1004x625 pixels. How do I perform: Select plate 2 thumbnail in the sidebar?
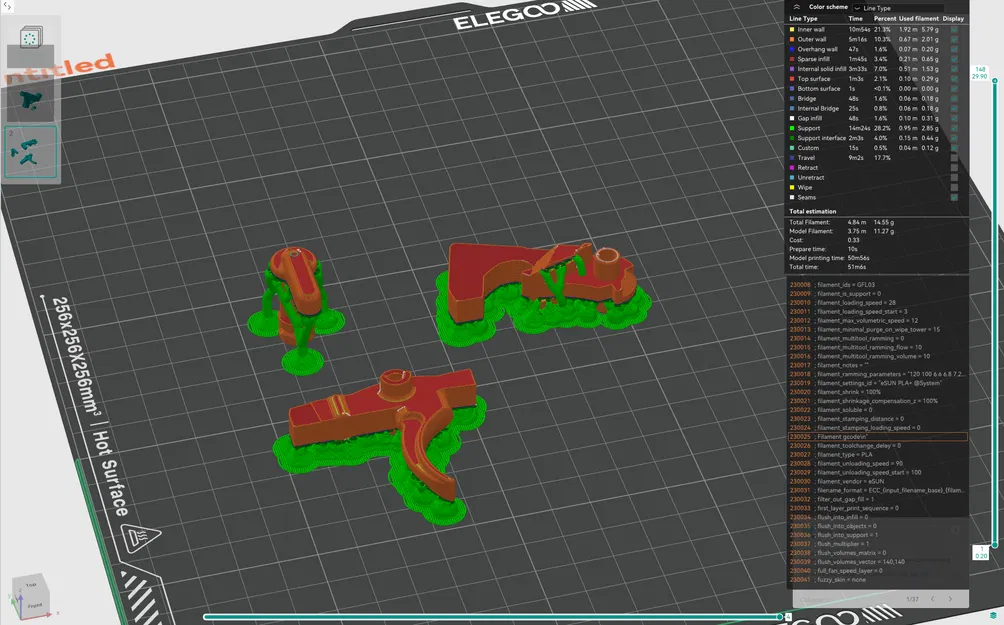pyautogui.click(x=31, y=152)
